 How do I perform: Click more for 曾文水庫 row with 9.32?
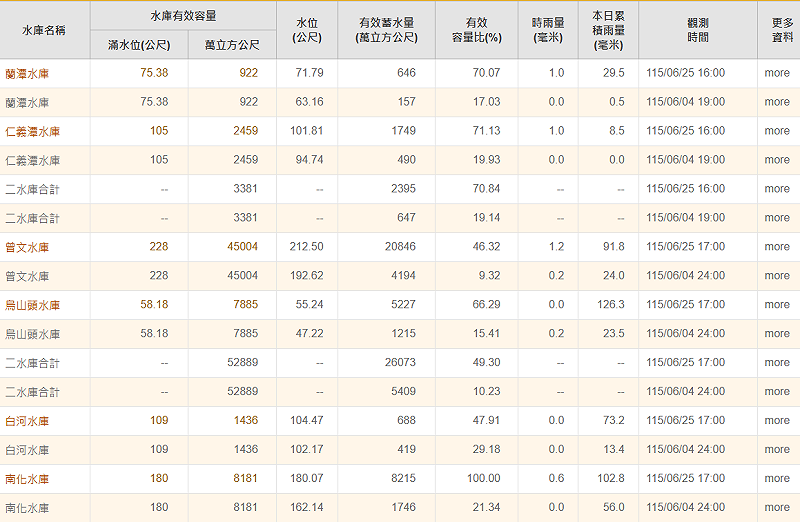[x=777, y=276]
